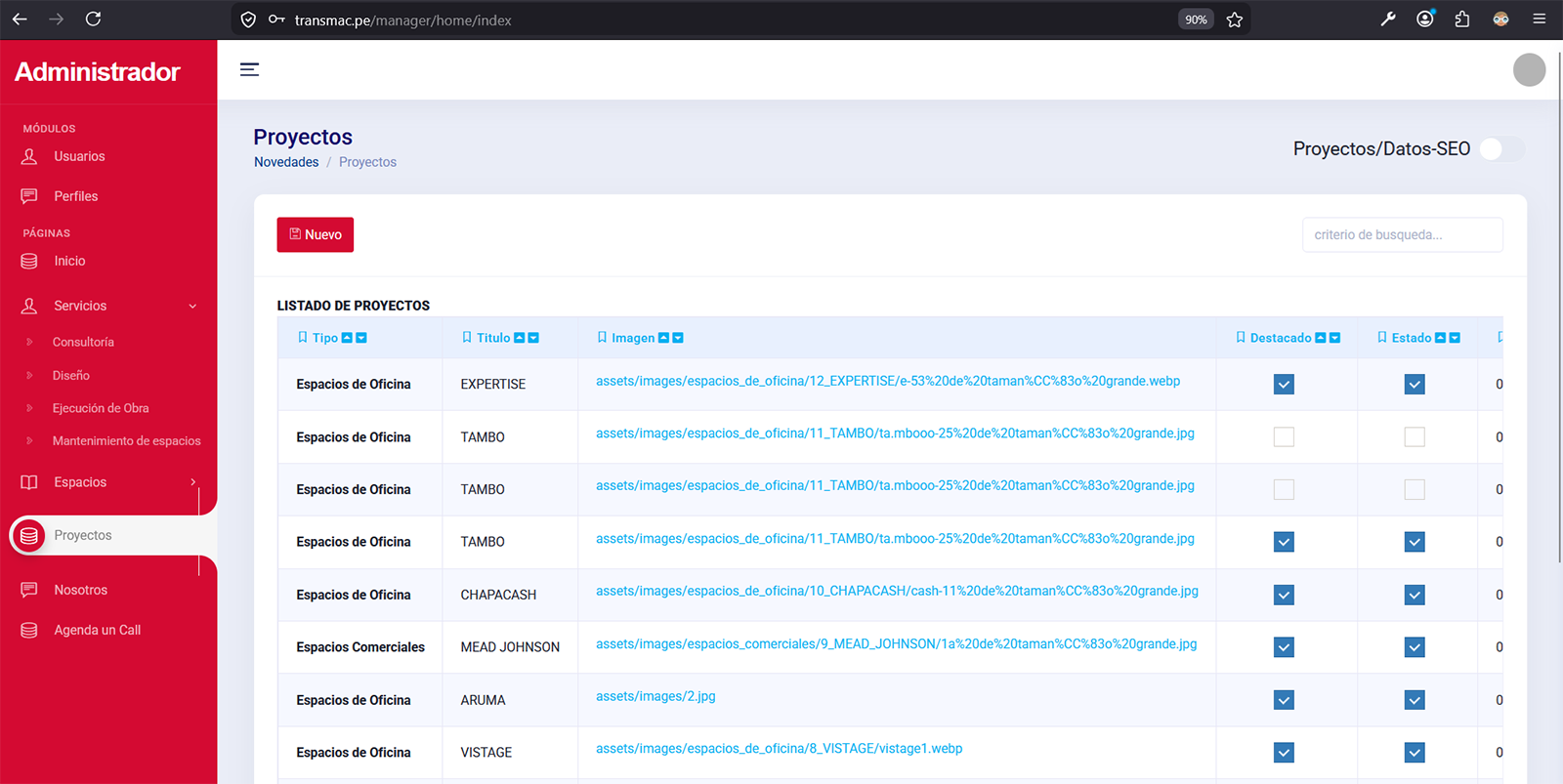This screenshot has width=1563, height=784.
Task: Sort Destacado column ascending arrow
Action: point(1321,338)
